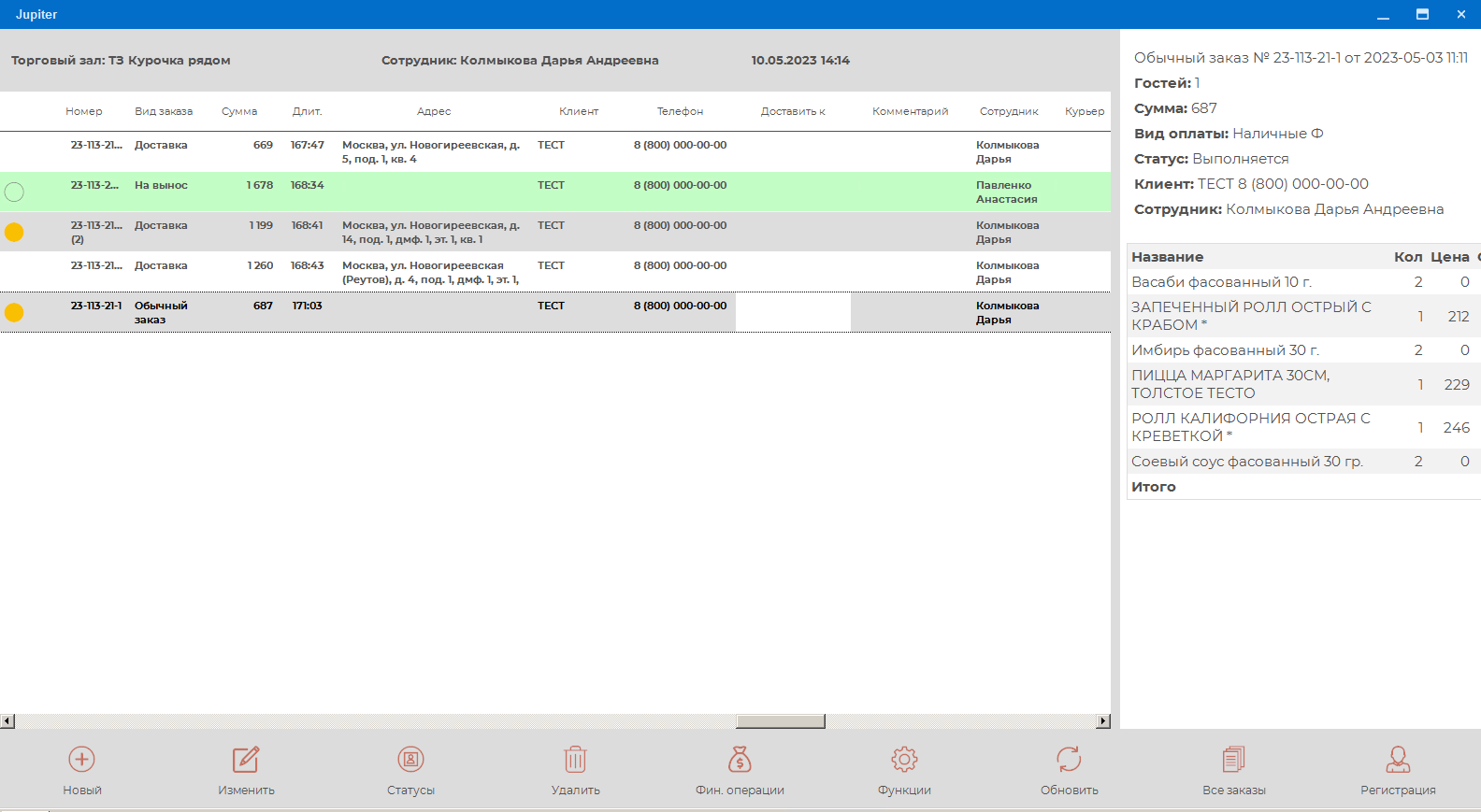The height and width of the screenshot is (812, 1481).
Task: Minimize the Jupiter window
Action: 1383,14
